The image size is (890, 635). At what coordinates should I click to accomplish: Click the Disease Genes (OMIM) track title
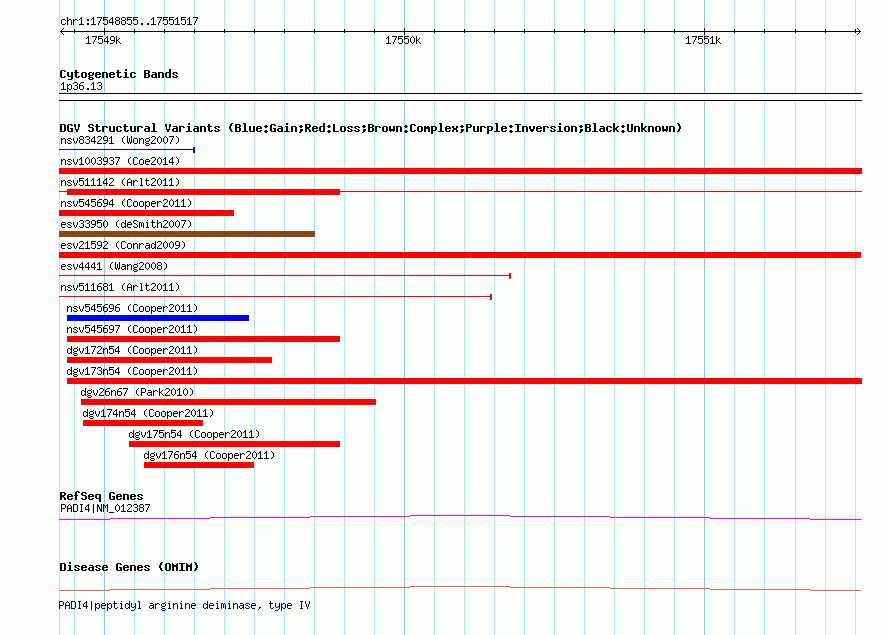(x=129, y=567)
